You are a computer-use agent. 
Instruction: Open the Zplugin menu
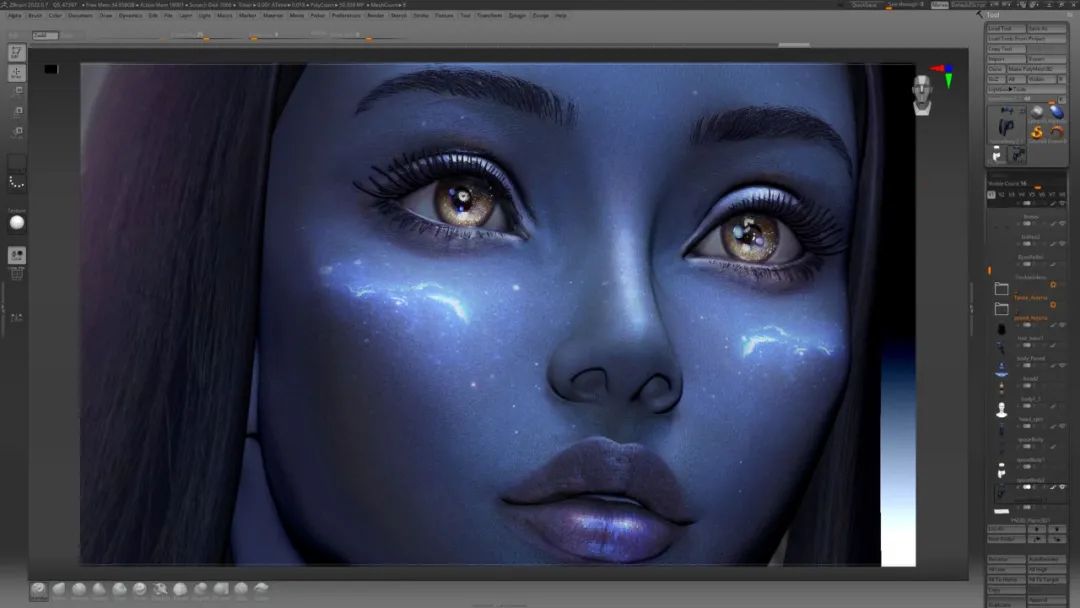[x=517, y=15]
